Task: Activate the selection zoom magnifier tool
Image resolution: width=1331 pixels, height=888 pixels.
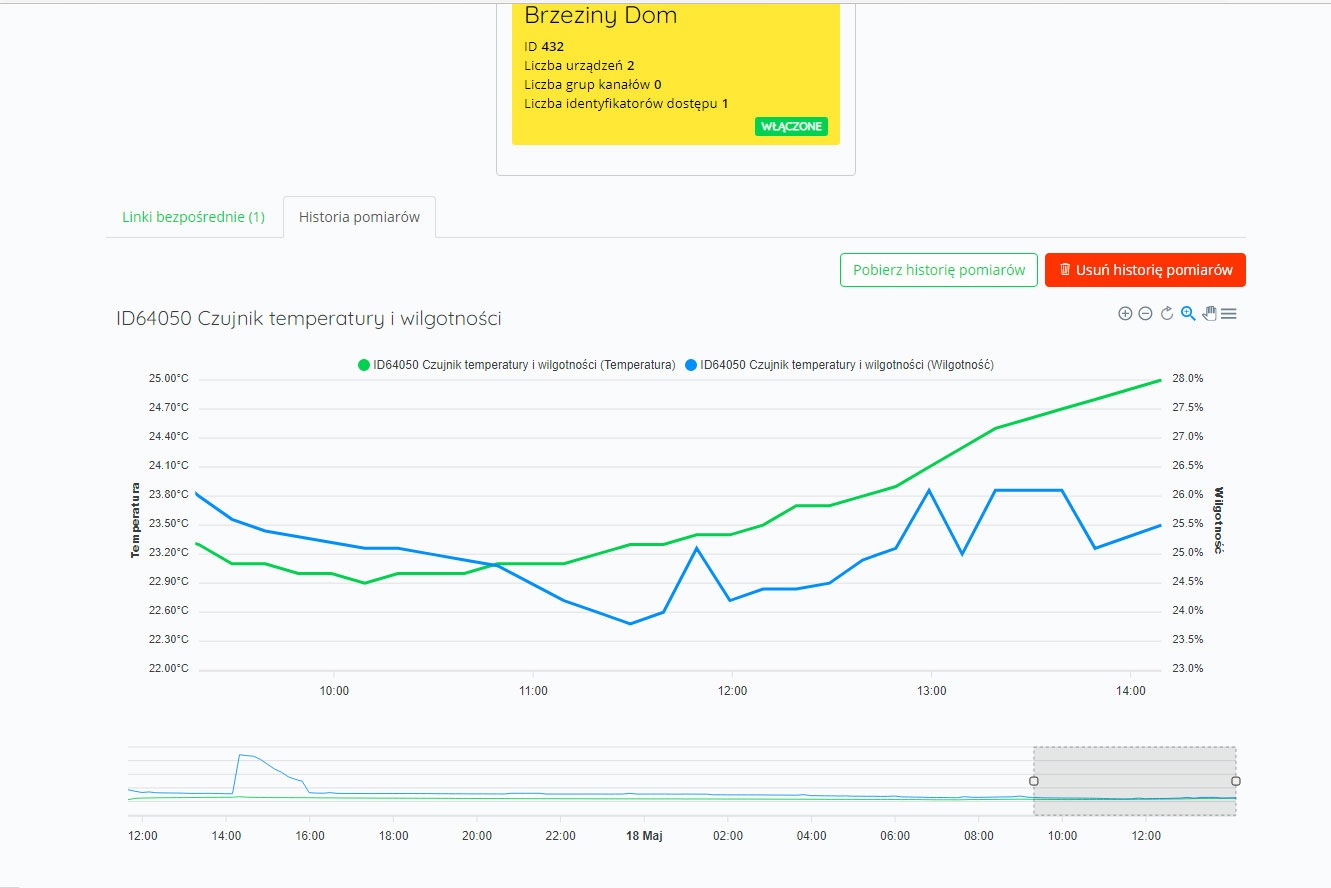Action: click(x=1188, y=314)
